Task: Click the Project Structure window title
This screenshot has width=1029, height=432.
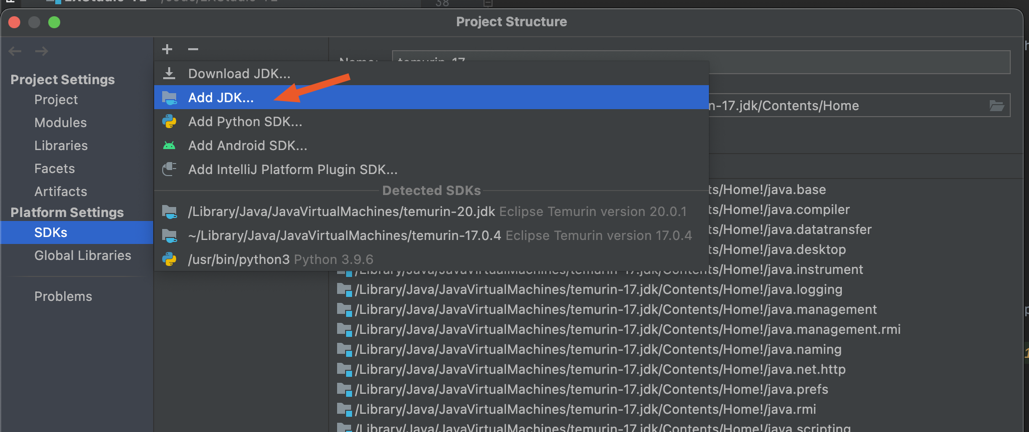Action: coord(512,22)
